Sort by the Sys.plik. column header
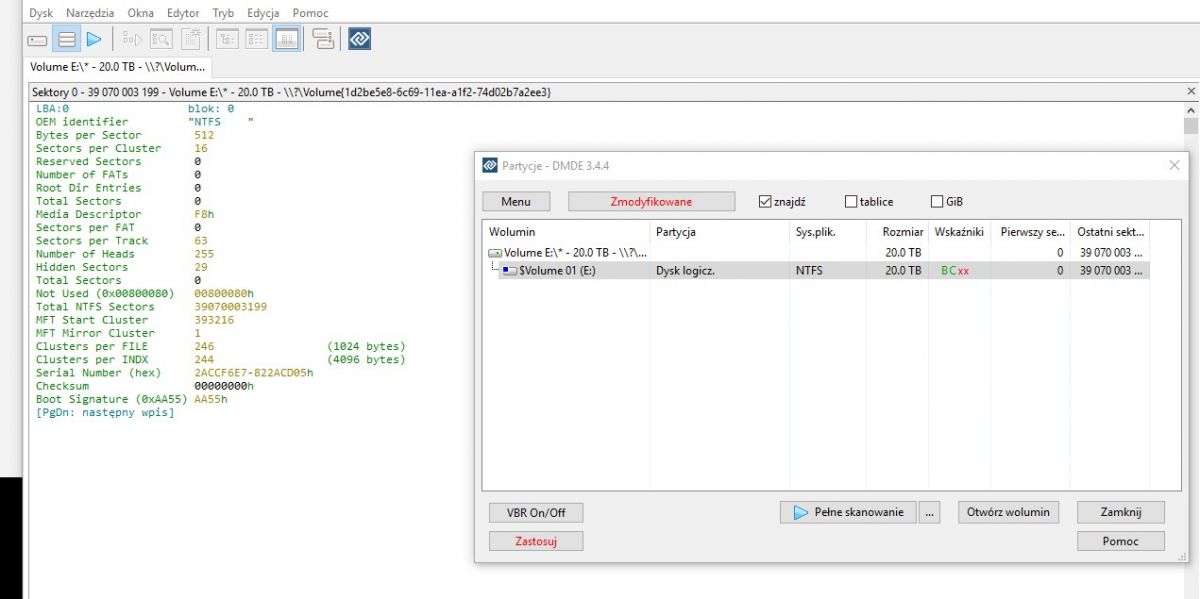 tap(826, 232)
